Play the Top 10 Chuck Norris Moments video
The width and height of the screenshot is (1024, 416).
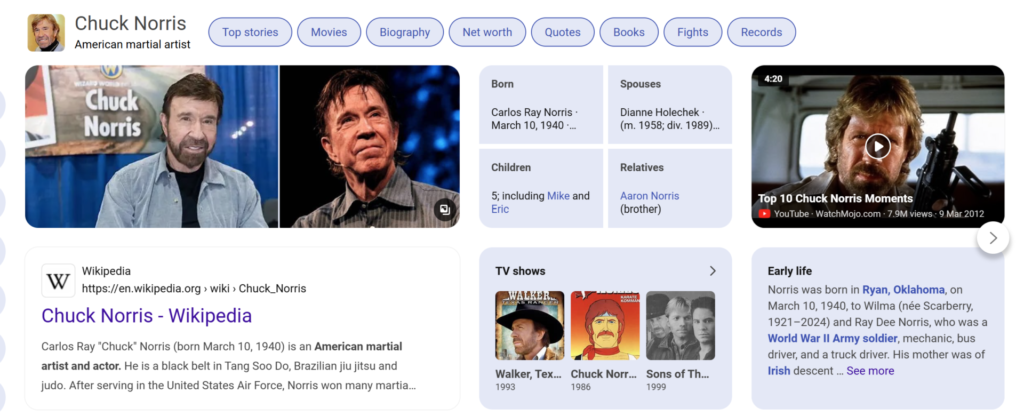point(877,147)
